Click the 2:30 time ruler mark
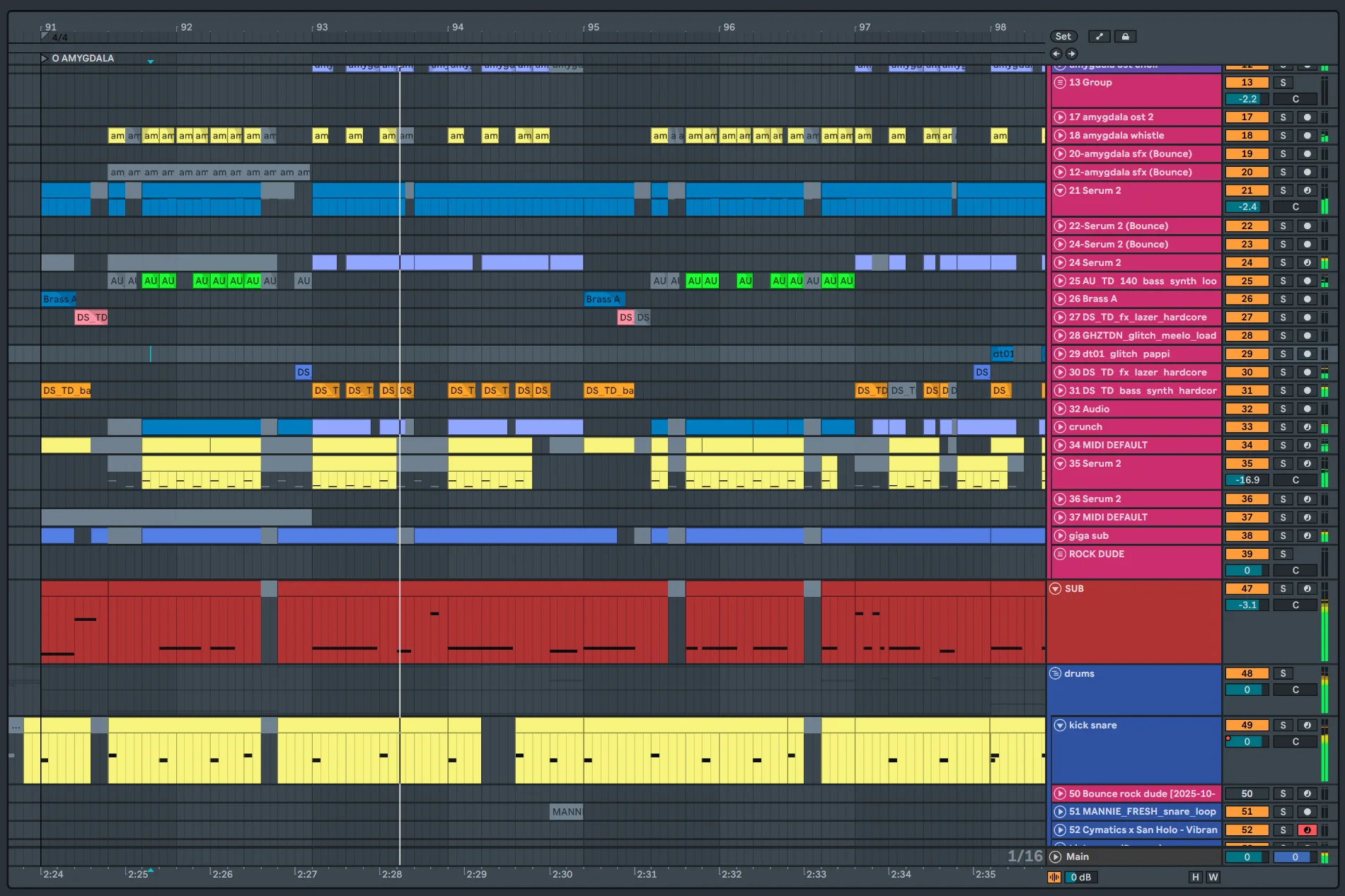 point(562,875)
